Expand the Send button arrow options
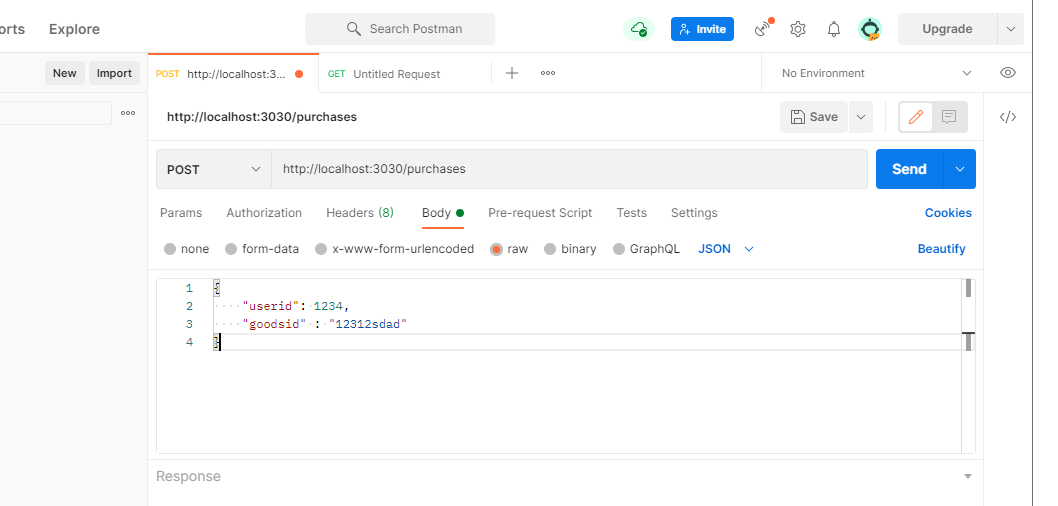Image resolution: width=1058 pixels, height=506 pixels. click(x=959, y=169)
